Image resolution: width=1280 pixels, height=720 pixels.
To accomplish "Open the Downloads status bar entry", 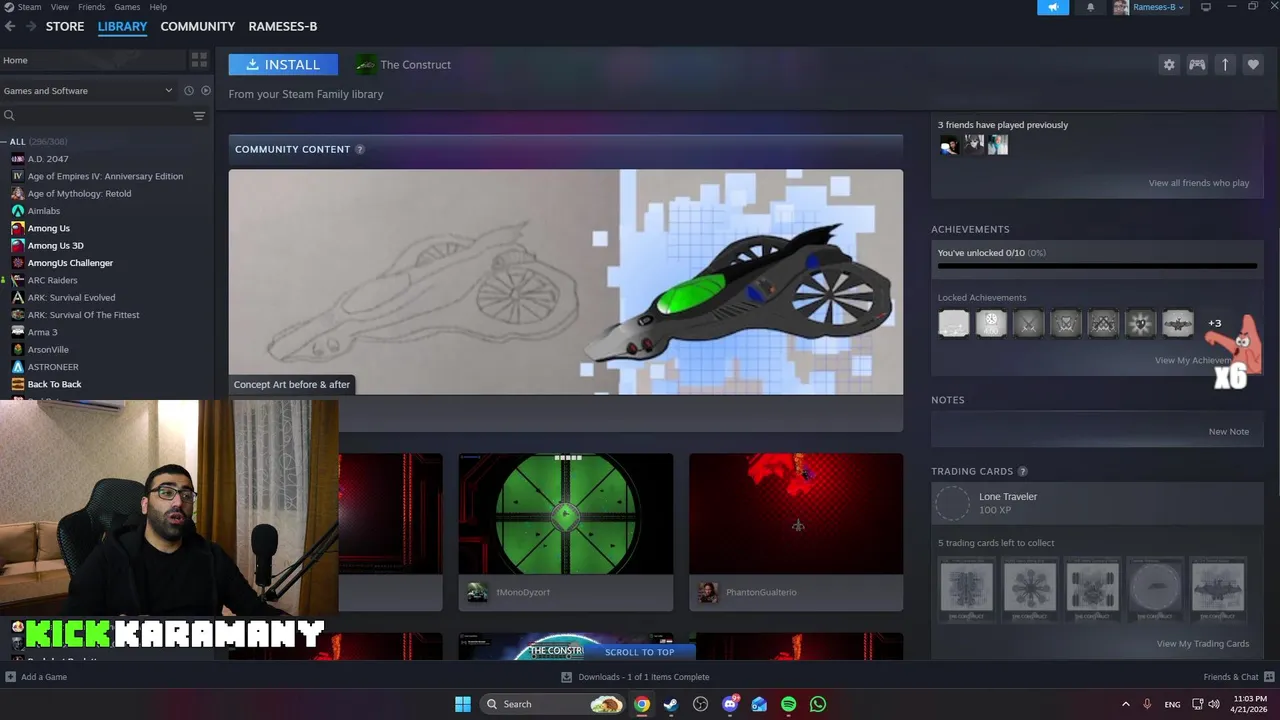I will [x=635, y=677].
